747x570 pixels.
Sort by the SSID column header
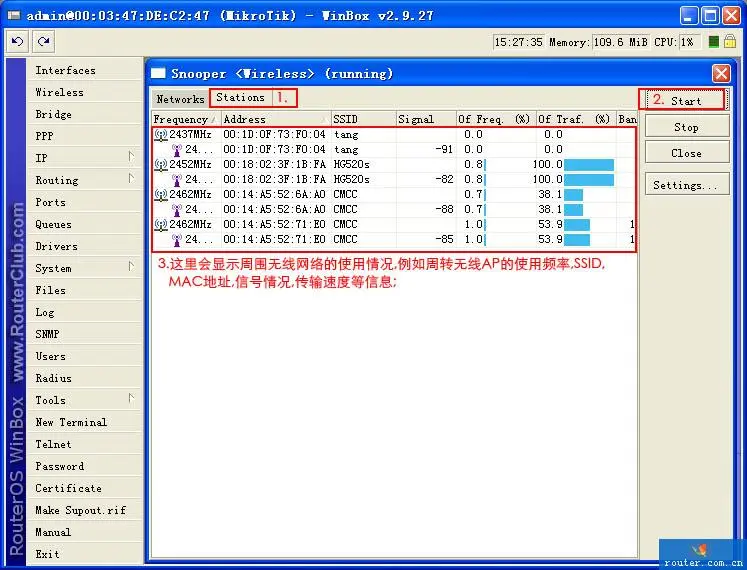point(363,119)
